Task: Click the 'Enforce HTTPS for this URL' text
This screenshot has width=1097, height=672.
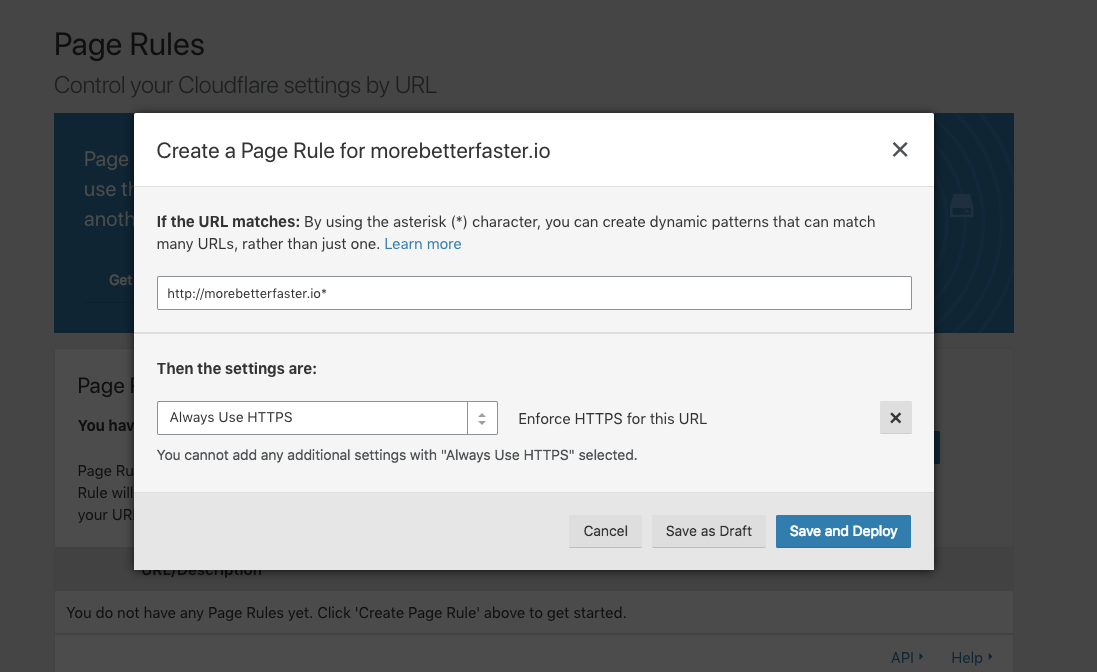Action: click(x=612, y=419)
